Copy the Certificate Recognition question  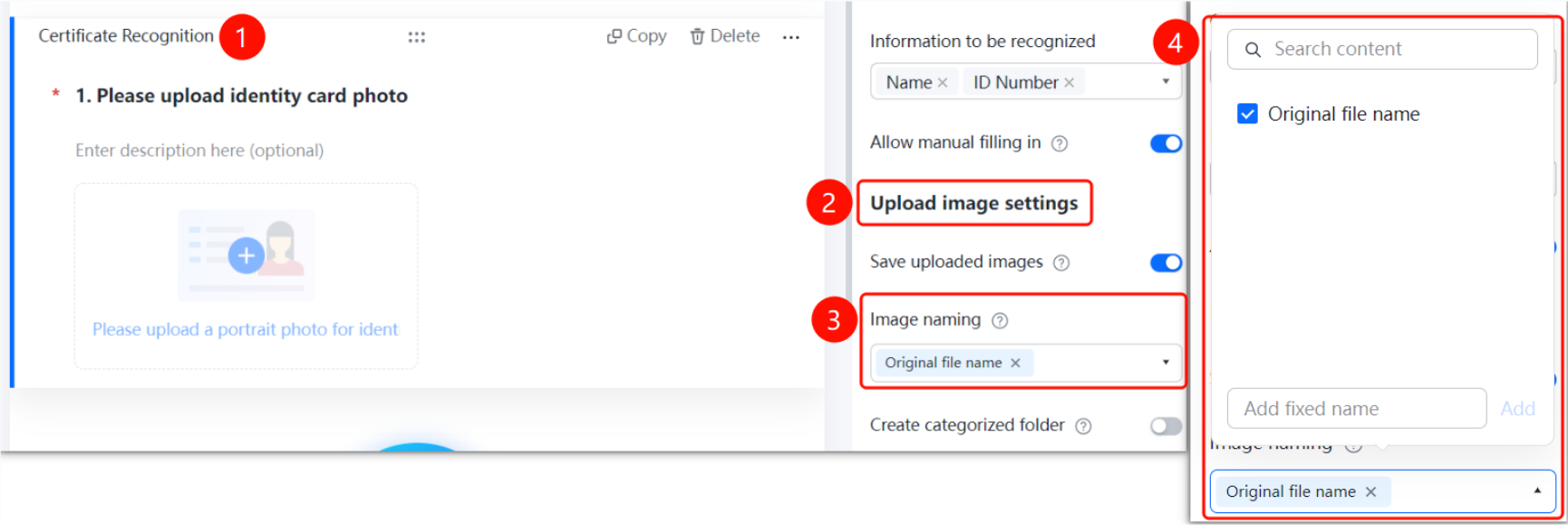coord(636,36)
